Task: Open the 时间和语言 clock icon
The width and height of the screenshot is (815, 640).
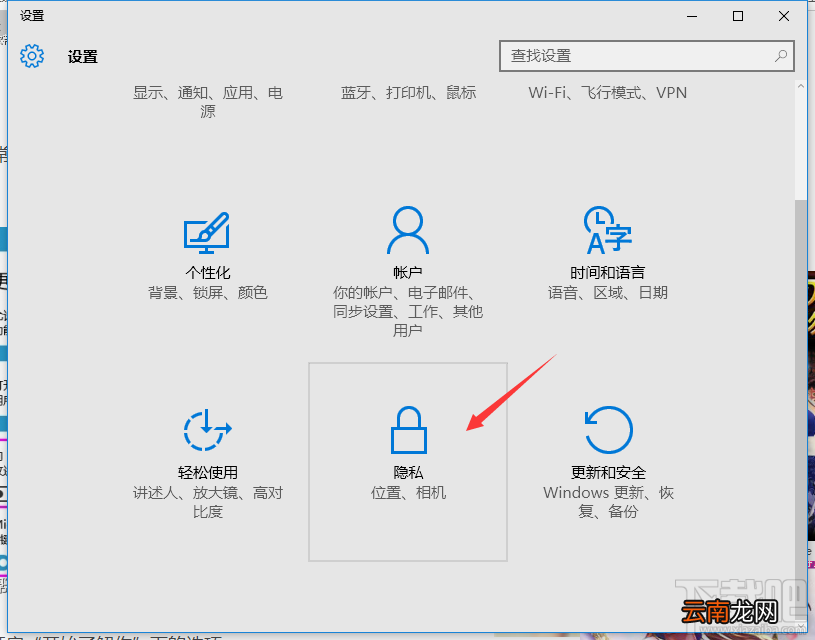Action: (x=608, y=230)
